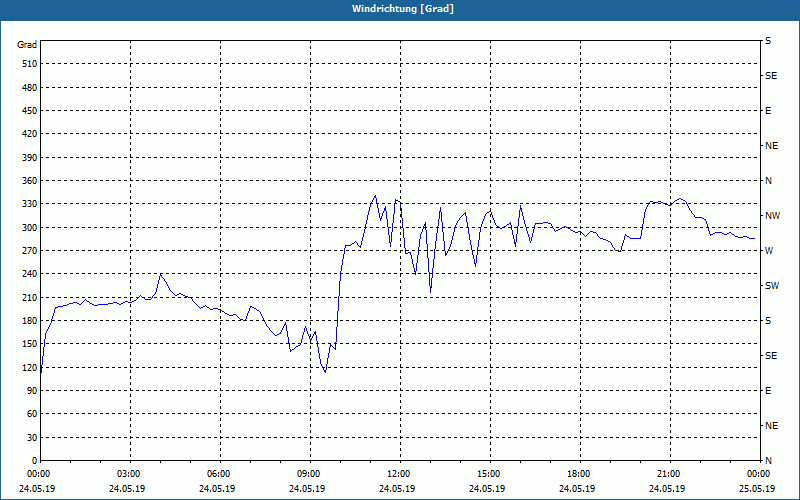Screen dimensions: 800x500
Task: Click the 240 degree axis label
Action: [30, 274]
